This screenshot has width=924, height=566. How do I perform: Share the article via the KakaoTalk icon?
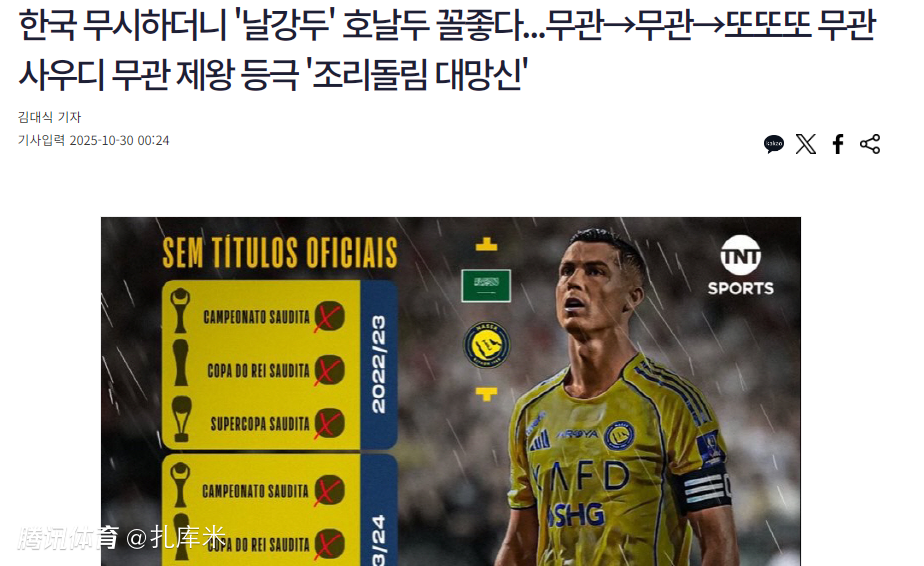tap(774, 144)
